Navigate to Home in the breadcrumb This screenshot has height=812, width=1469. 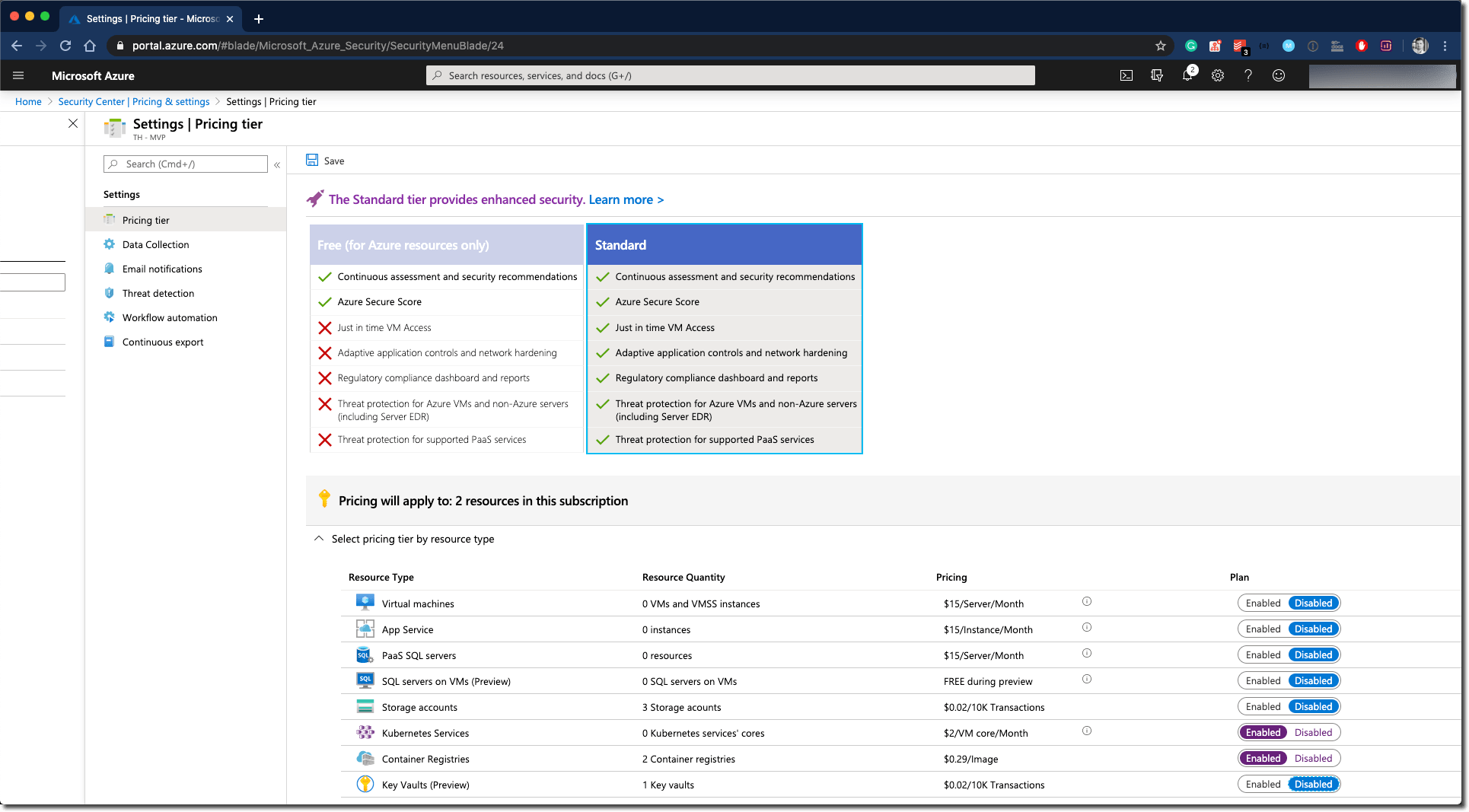pos(28,101)
